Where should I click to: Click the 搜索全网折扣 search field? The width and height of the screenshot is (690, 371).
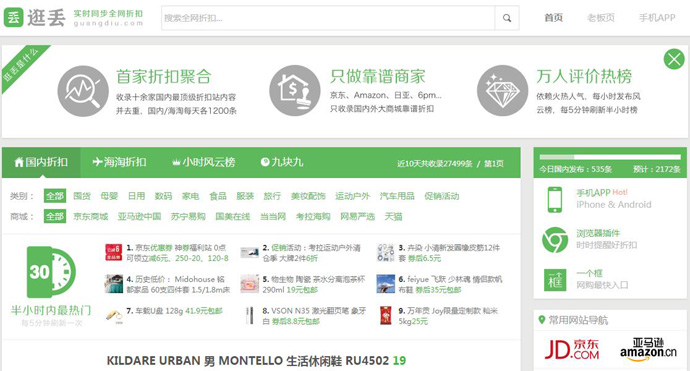[328, 18]
